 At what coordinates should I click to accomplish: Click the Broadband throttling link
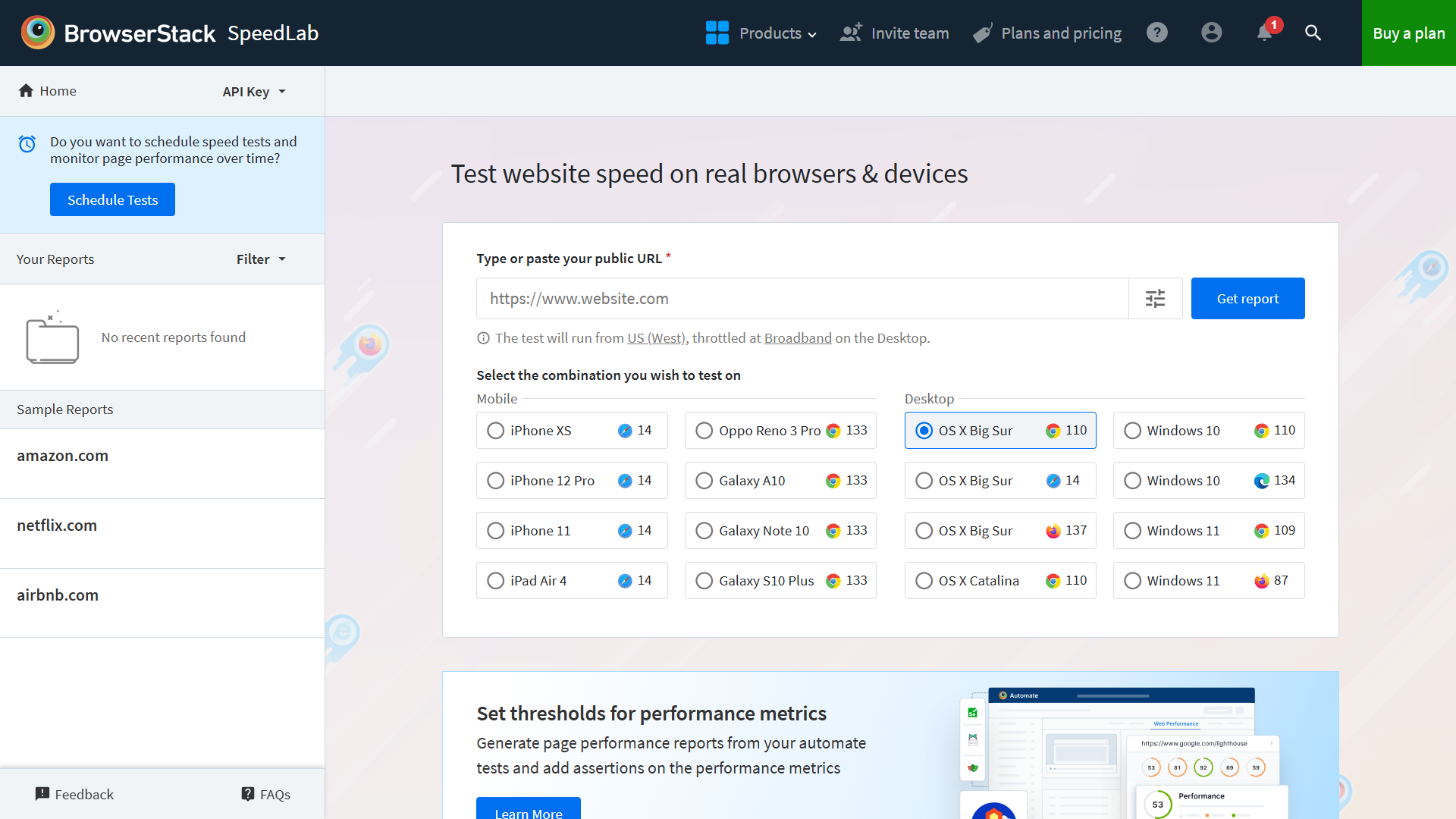(798, 338)
